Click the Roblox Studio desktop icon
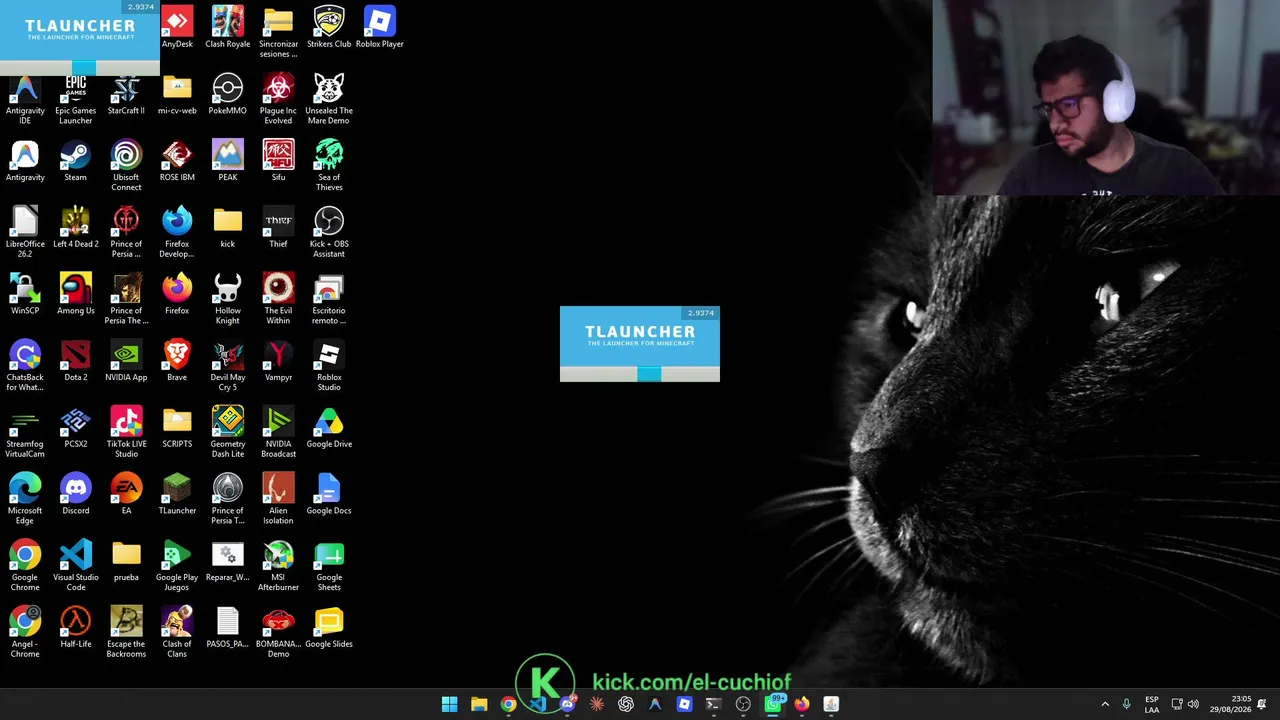The width and height of the screenshot is (1280, 720). click(329, 366)
